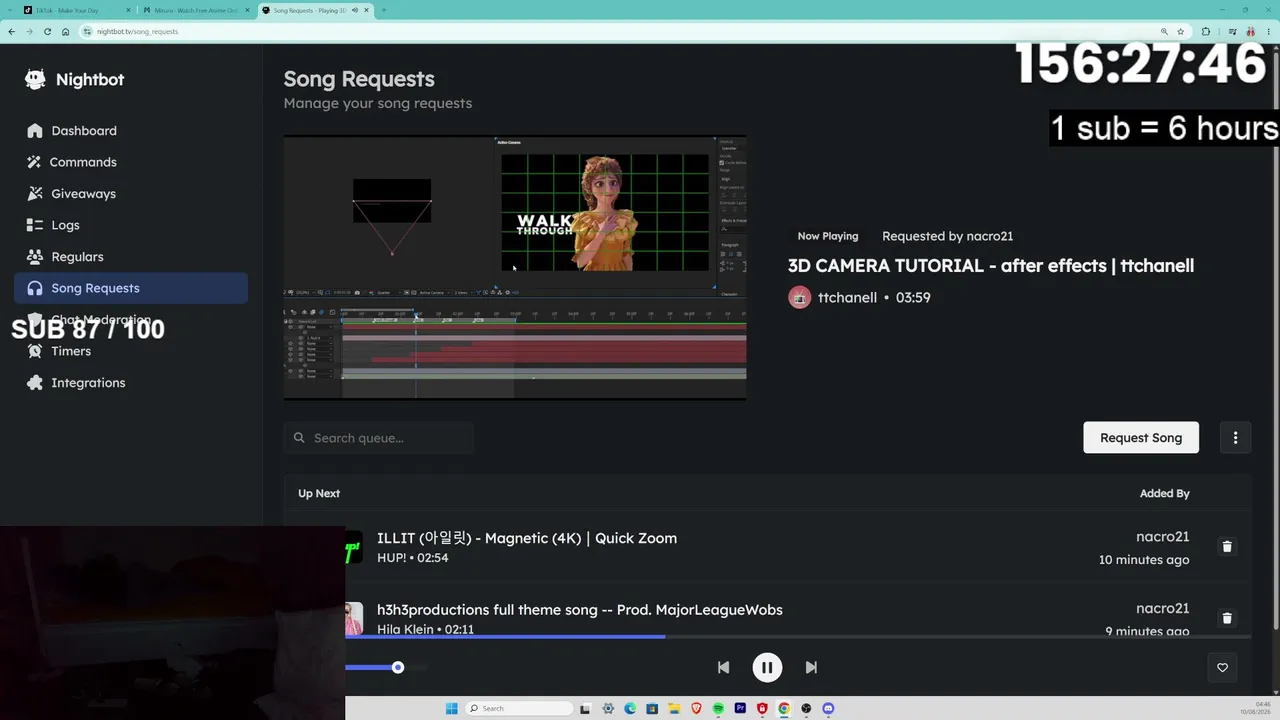The width and height of the screenshot is (1280, 720).
Task: Select Song Requests in the sidebar
Action: 131,288
